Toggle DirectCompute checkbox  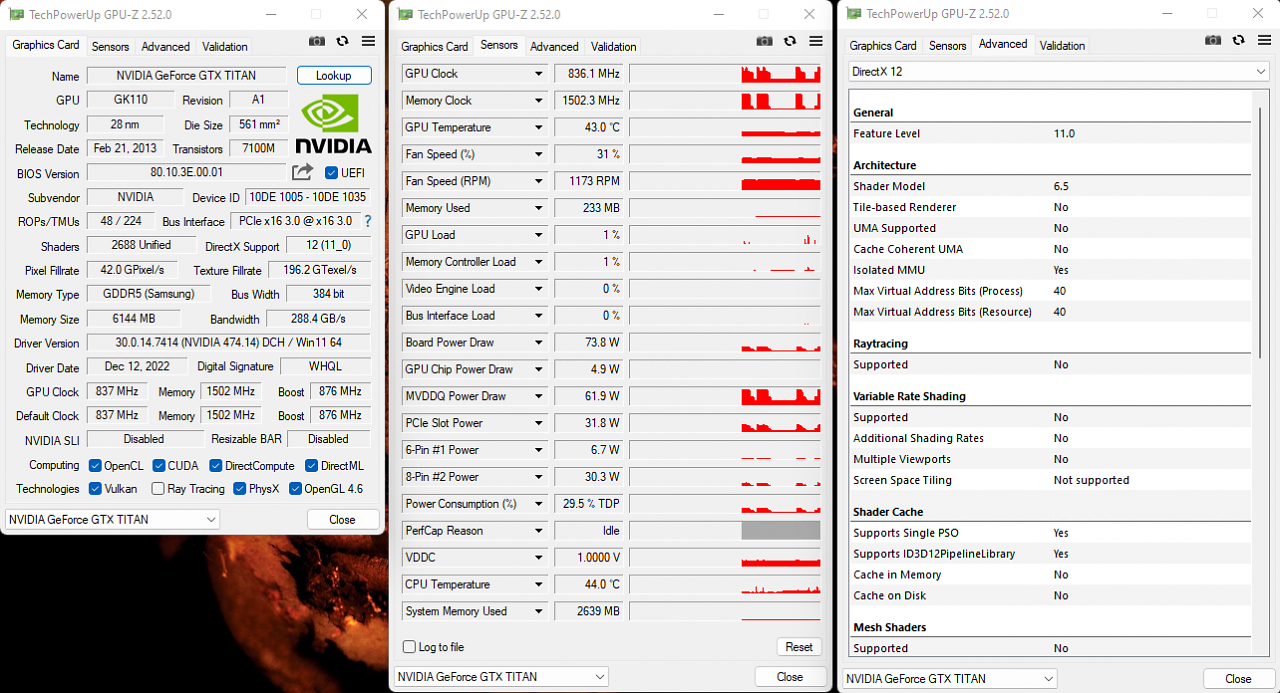click(x=216, y=465)
